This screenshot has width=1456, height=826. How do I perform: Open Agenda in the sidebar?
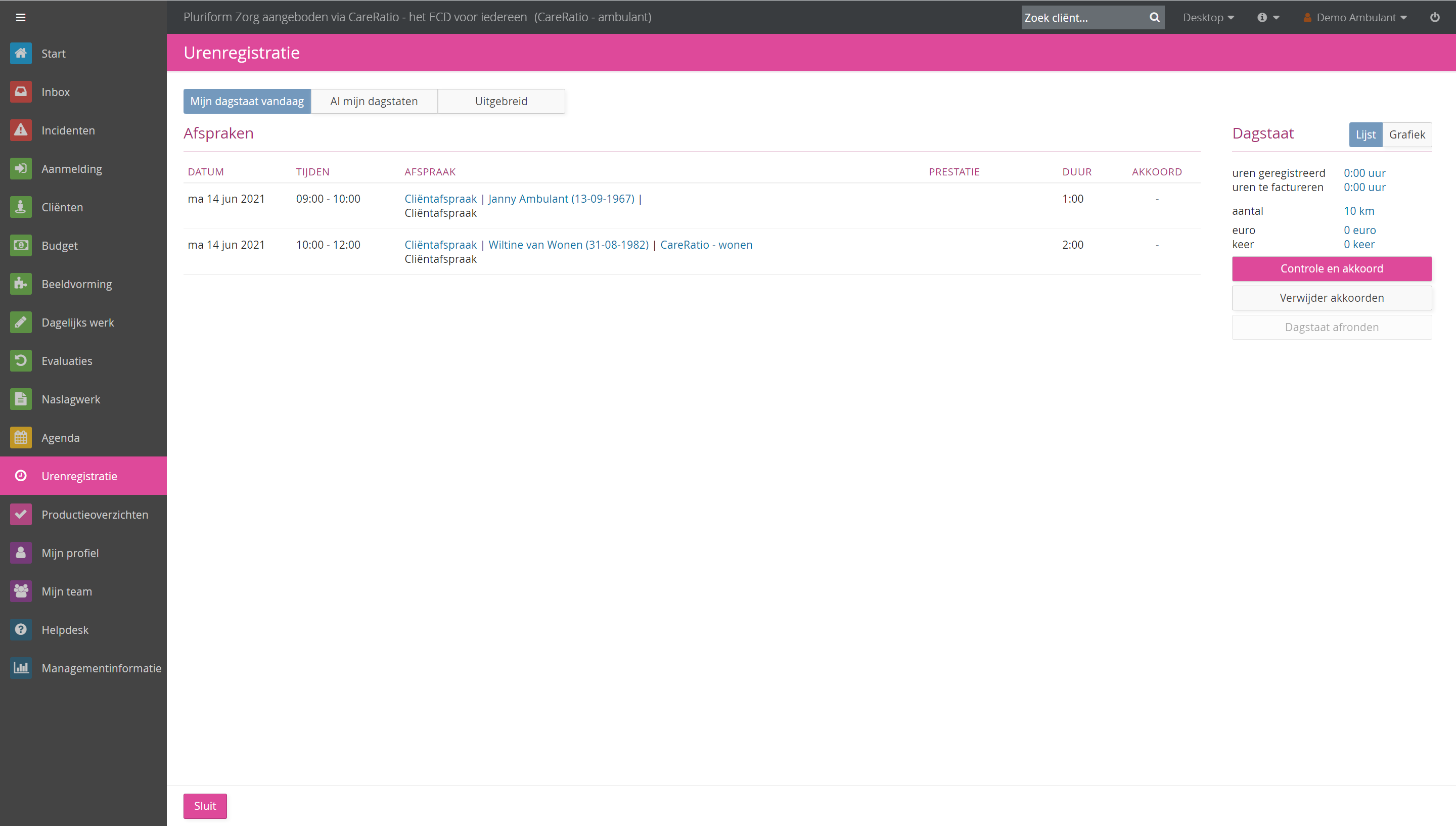point(83,437)
